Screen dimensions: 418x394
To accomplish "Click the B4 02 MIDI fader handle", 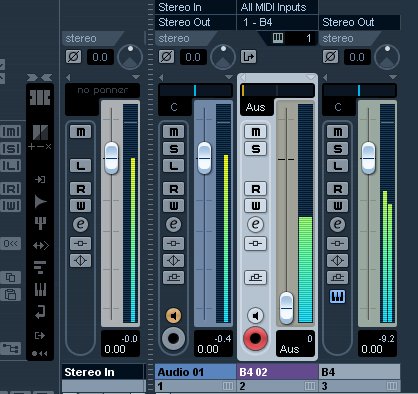I will pyautogui.click(x=286, y=308).
